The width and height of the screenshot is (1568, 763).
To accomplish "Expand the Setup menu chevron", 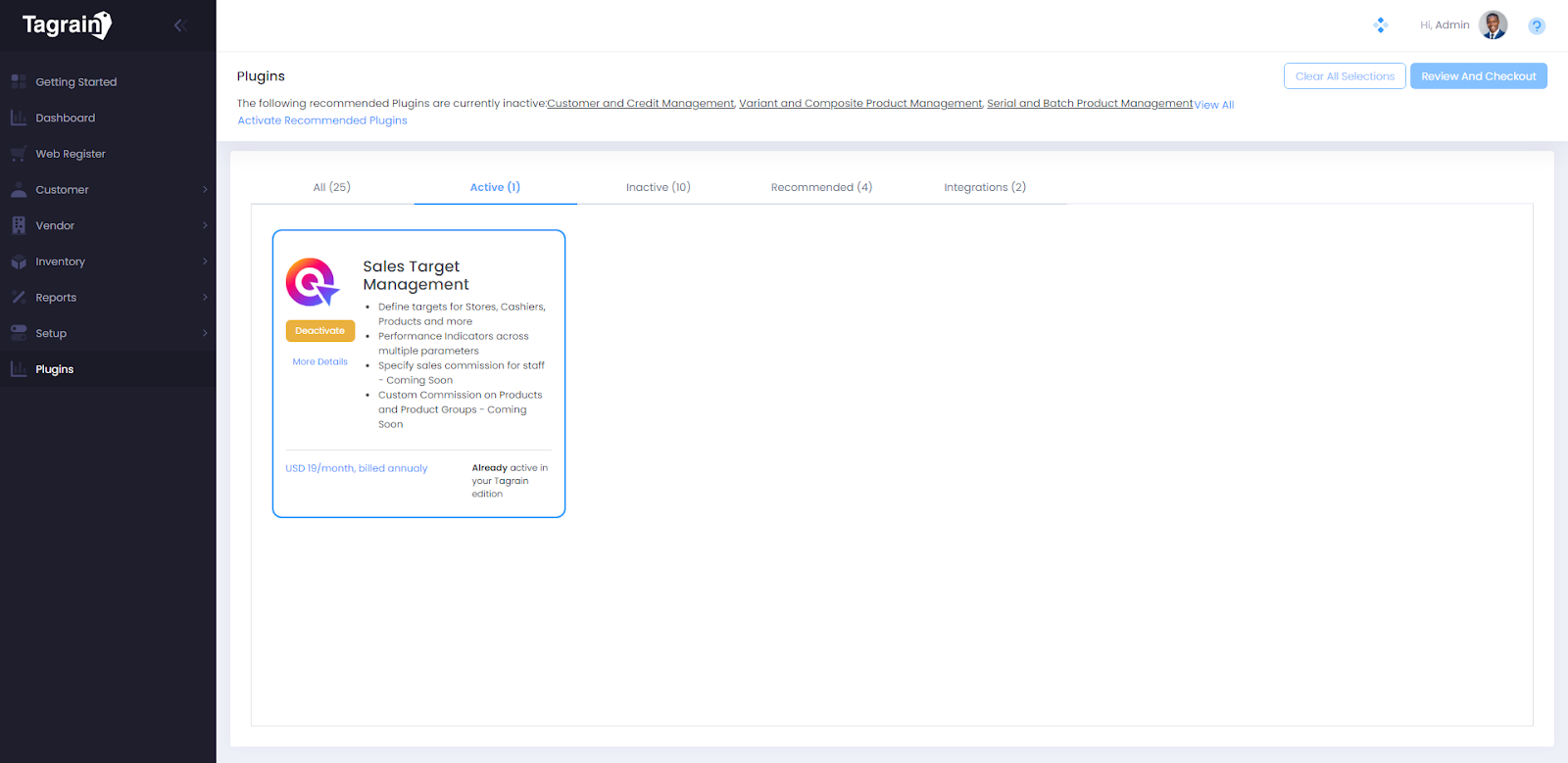I will tap(205, 333).
